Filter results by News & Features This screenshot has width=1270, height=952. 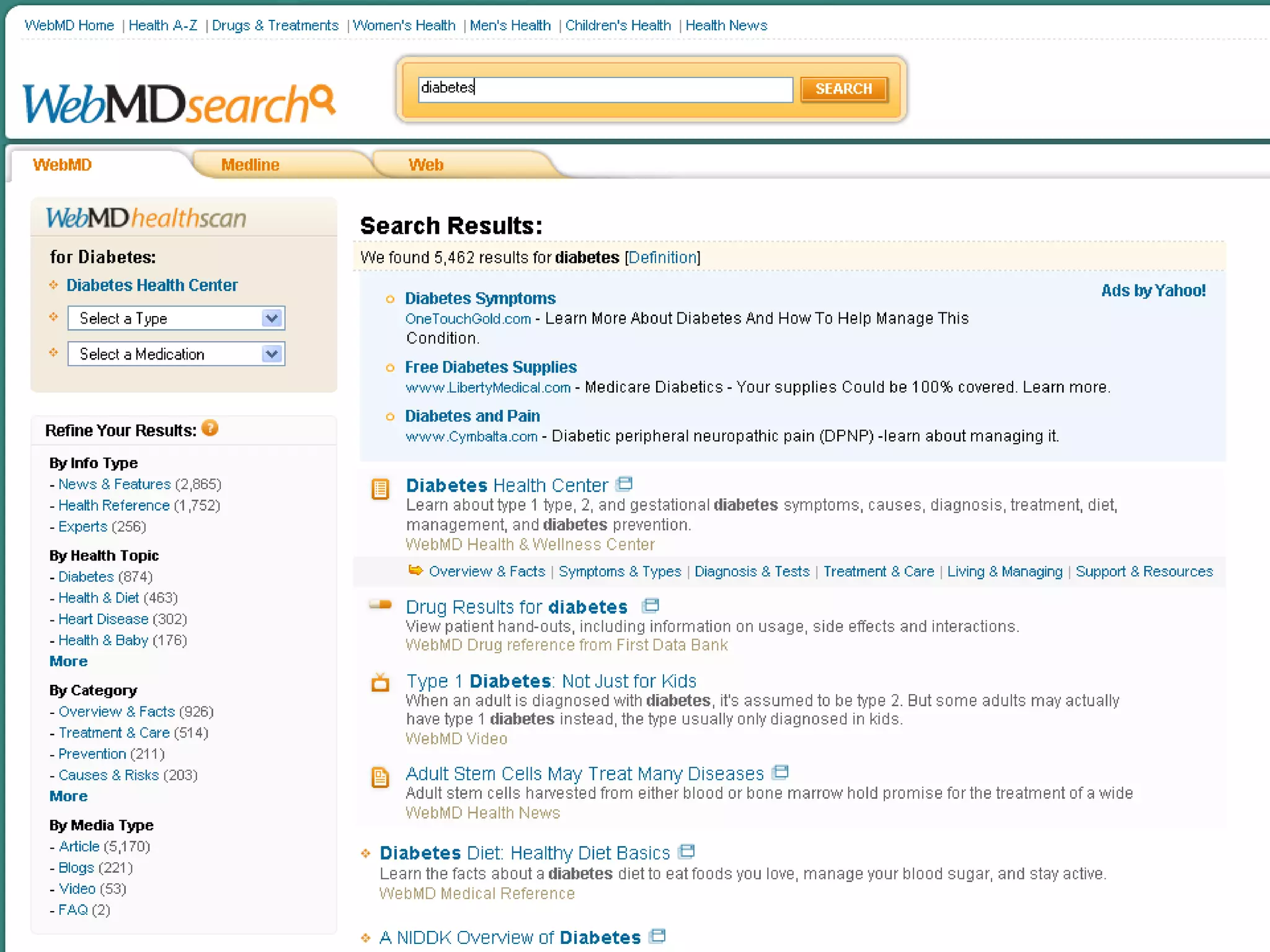[114, 484]
